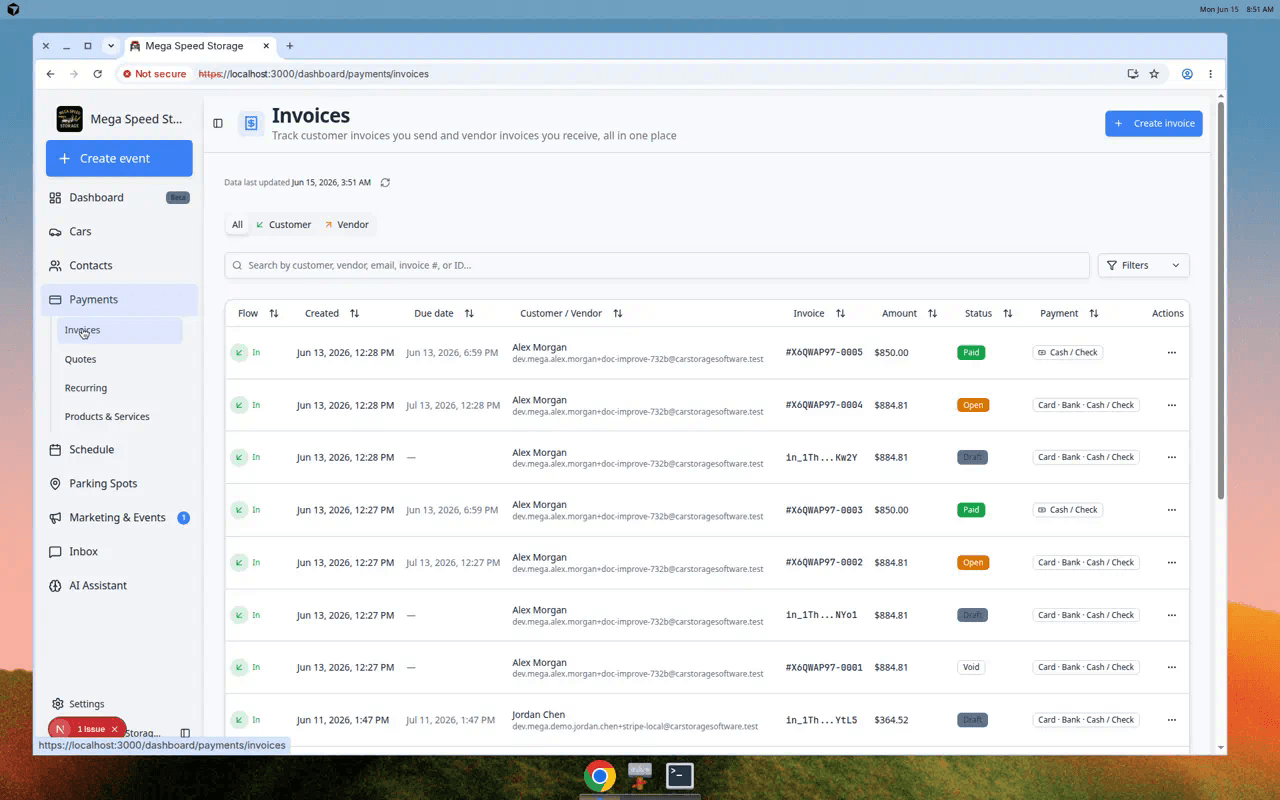The height and width of the screenshot is (800, 1280).
Task: Open Schedule in sidebar
Action: pos(119,450)
